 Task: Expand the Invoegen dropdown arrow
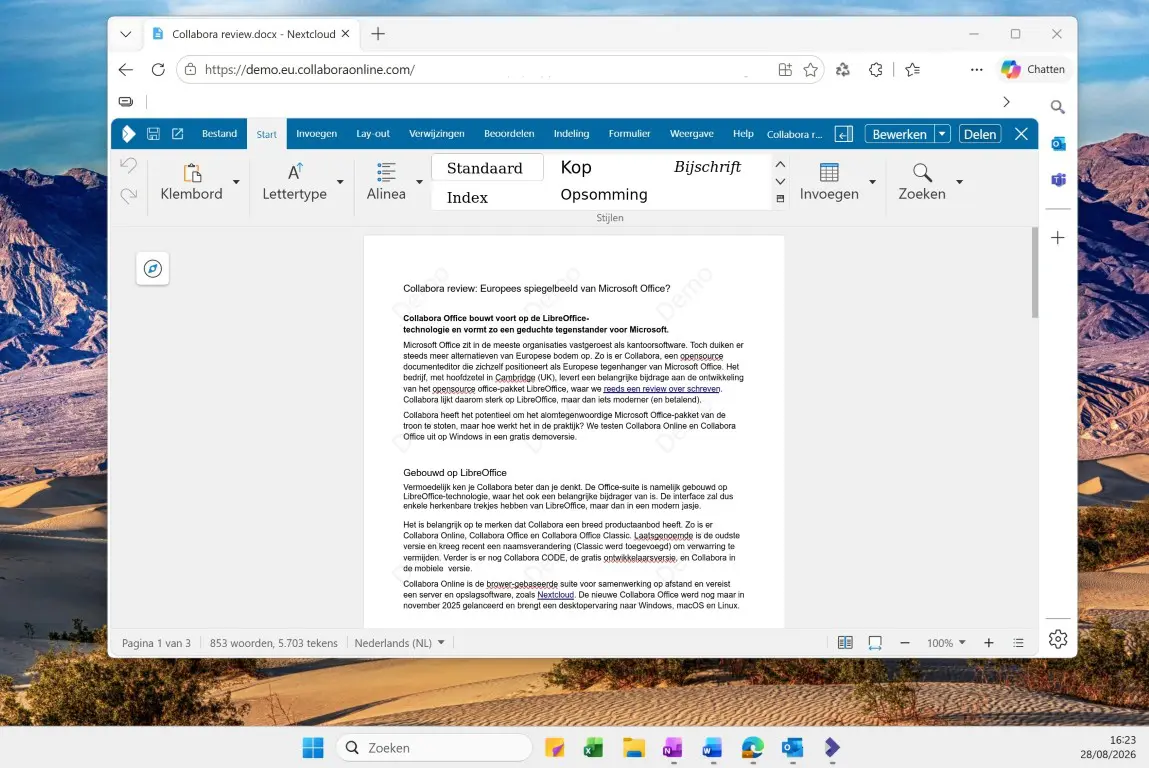pyautogui.click(x=872, y=182)
